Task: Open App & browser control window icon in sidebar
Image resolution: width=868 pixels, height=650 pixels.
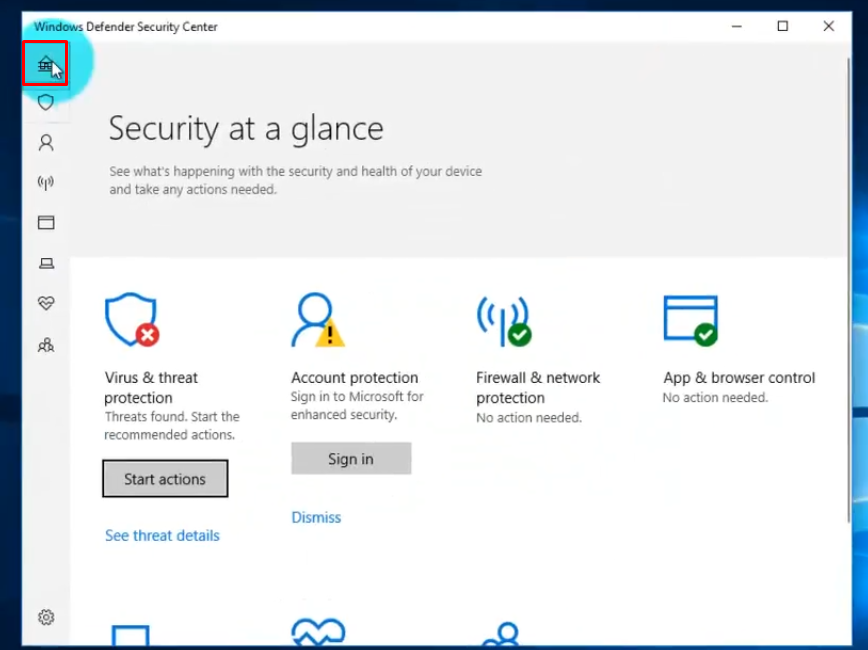Action: pos(46,223)
